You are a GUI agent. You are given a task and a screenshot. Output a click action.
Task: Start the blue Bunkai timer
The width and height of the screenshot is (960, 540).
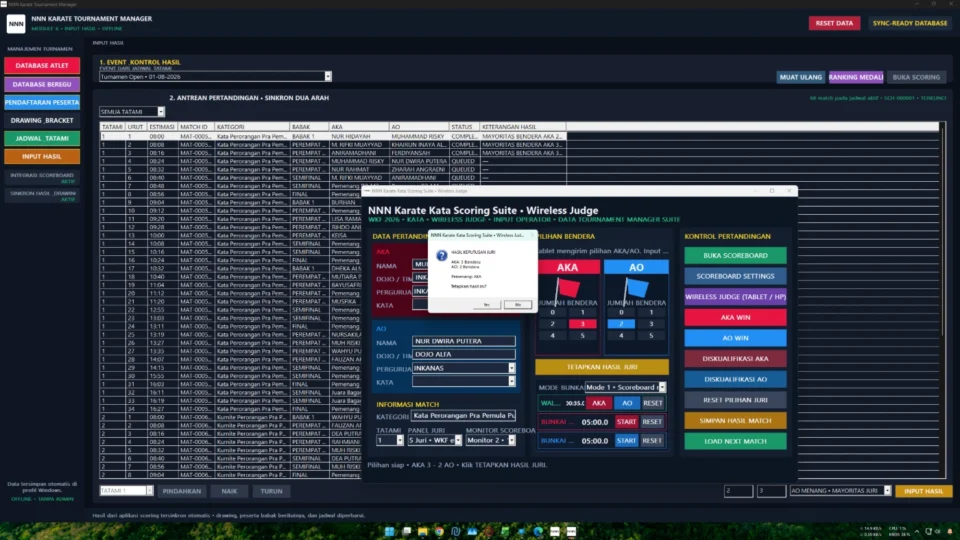coord(626,440)
